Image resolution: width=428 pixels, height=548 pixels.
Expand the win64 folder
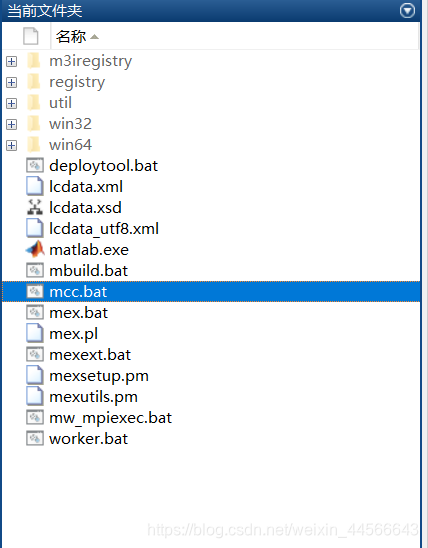pyautogui.click(x=11, y=145)
